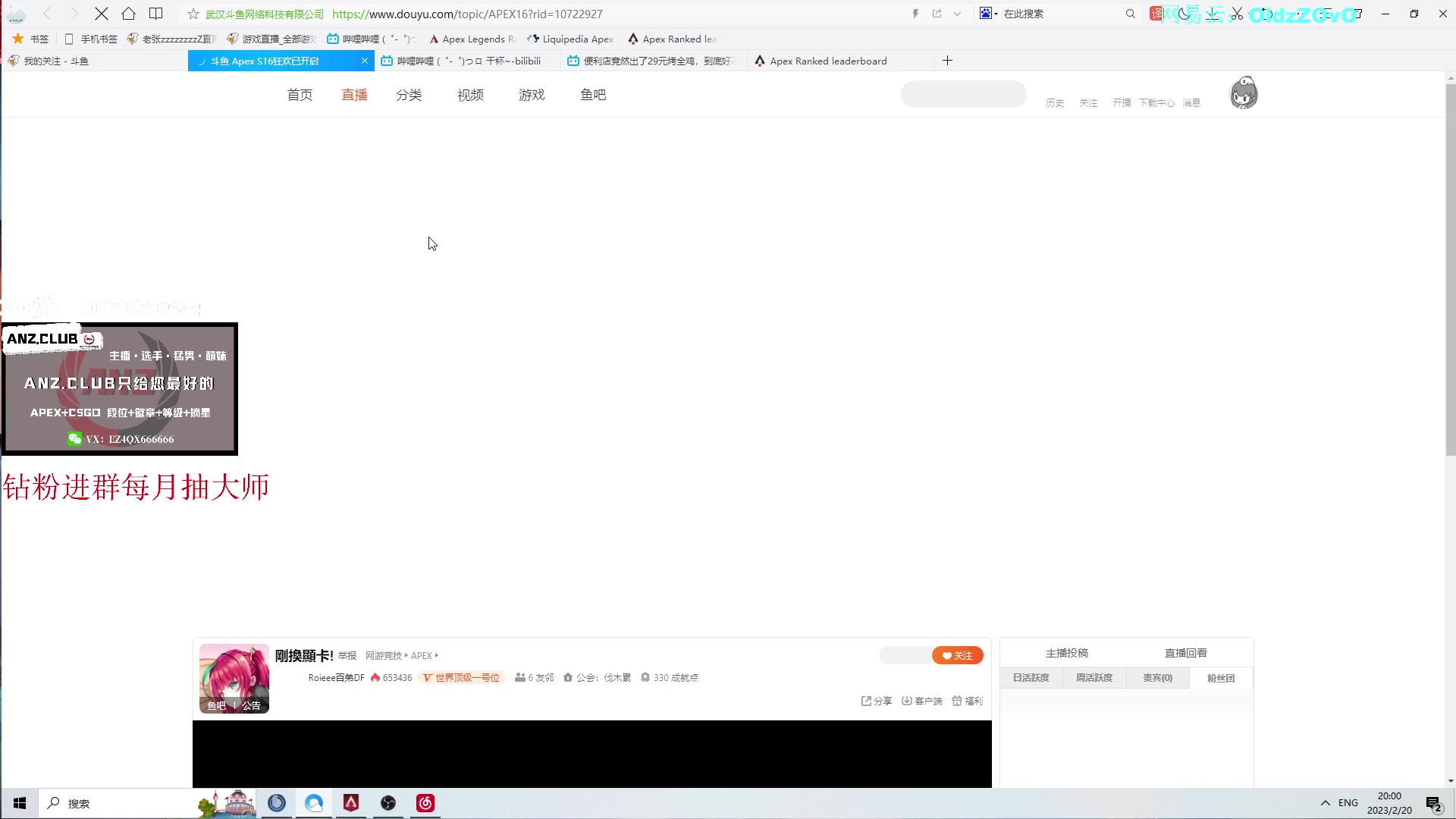Open the 书签 bookmarks folder

(31, 39)
